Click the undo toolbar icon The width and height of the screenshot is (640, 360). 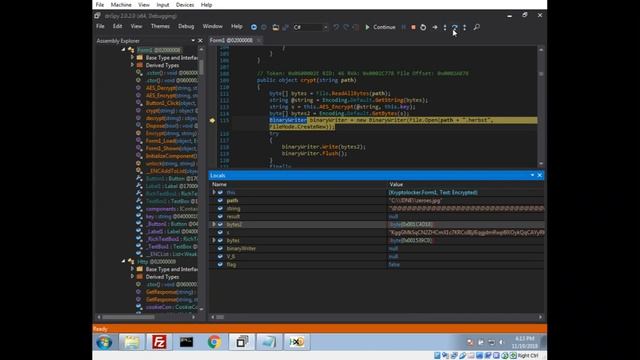click(336, 27)
